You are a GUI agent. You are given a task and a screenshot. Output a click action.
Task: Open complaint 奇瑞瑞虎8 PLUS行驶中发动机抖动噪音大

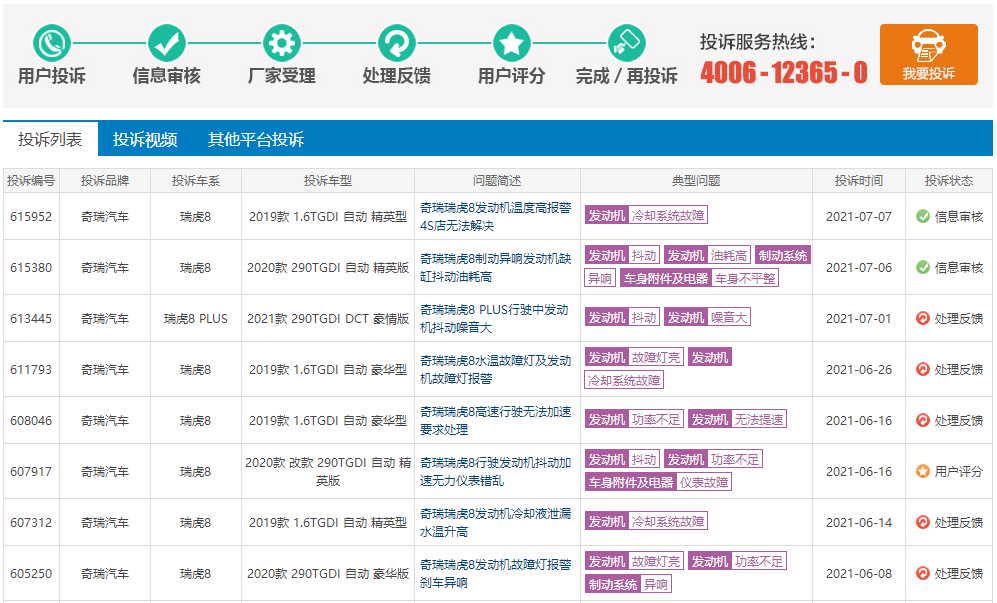pyautogui.click(x=494, y=318)
